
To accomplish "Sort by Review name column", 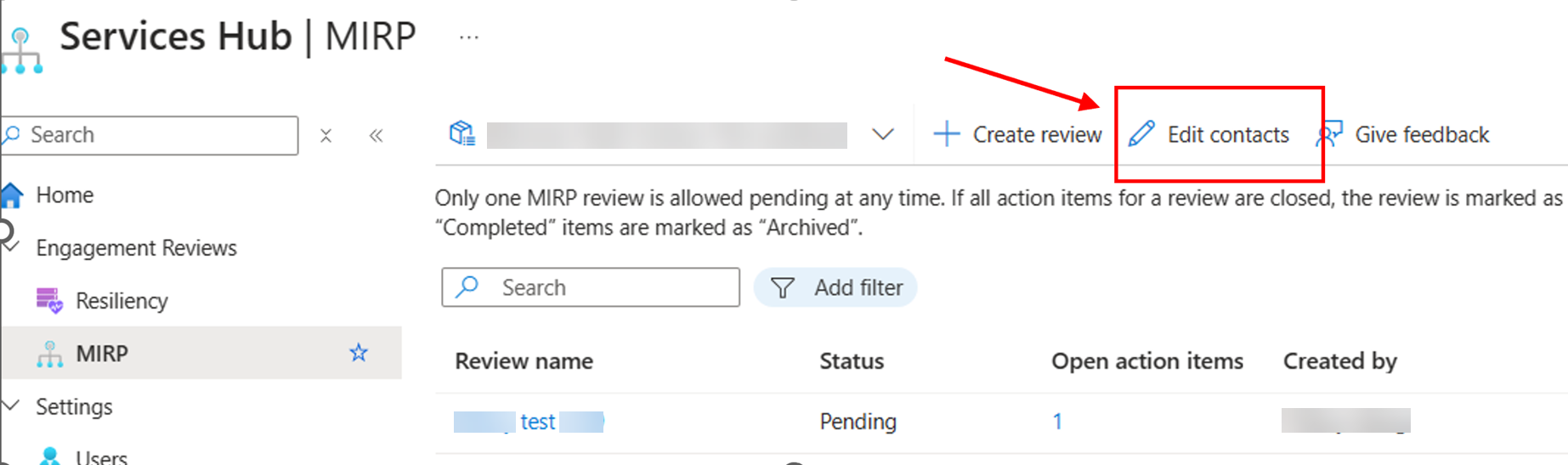I will [524, 361].
